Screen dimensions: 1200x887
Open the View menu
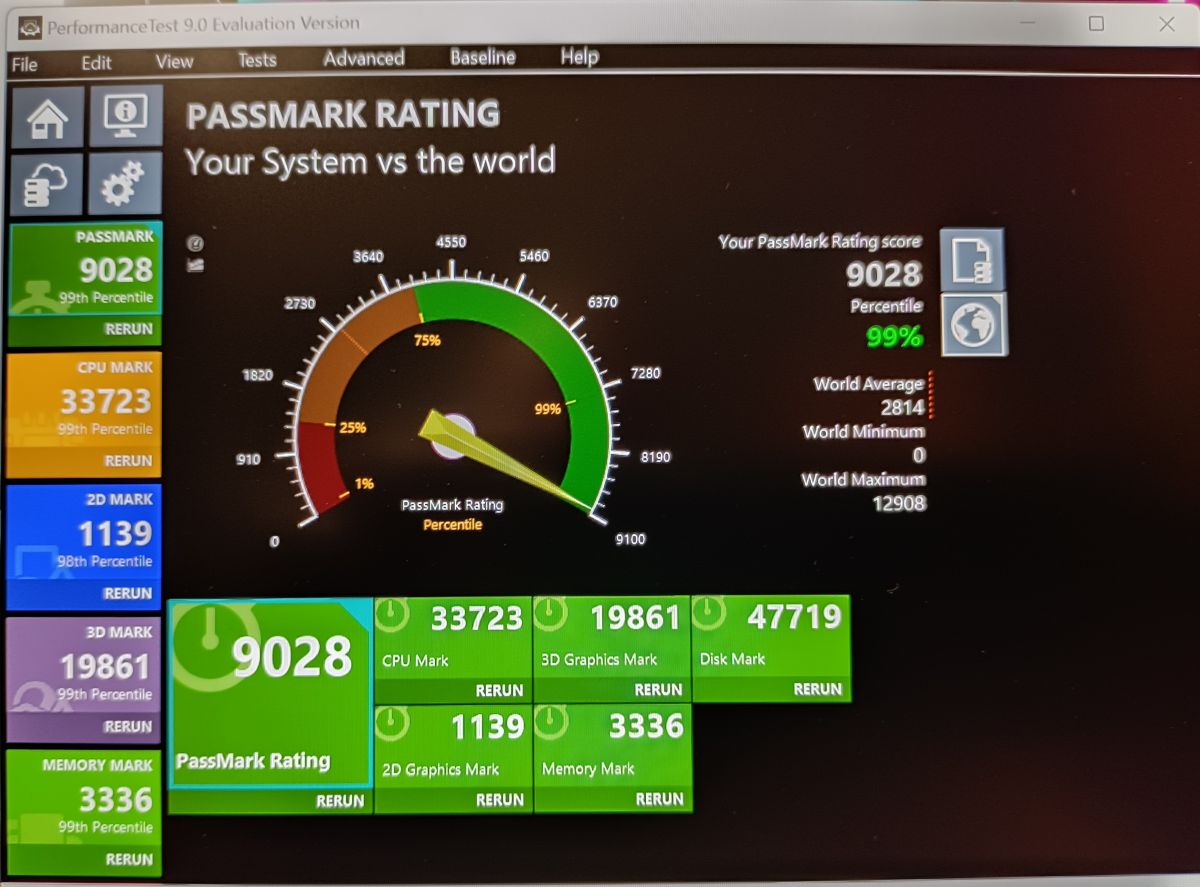174,61
